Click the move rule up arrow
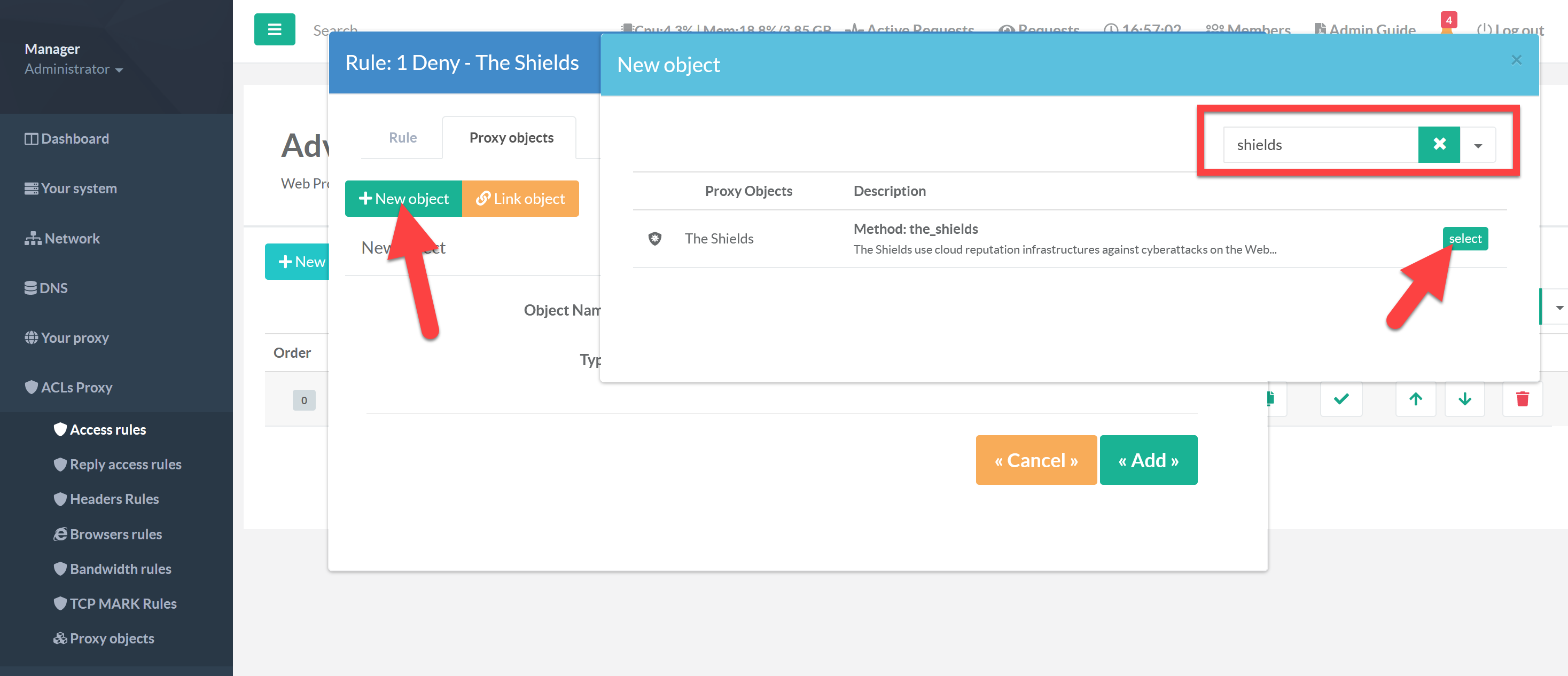Image resolution: width=1568 pixels, height=676 pixels. tap(1415, 399)
